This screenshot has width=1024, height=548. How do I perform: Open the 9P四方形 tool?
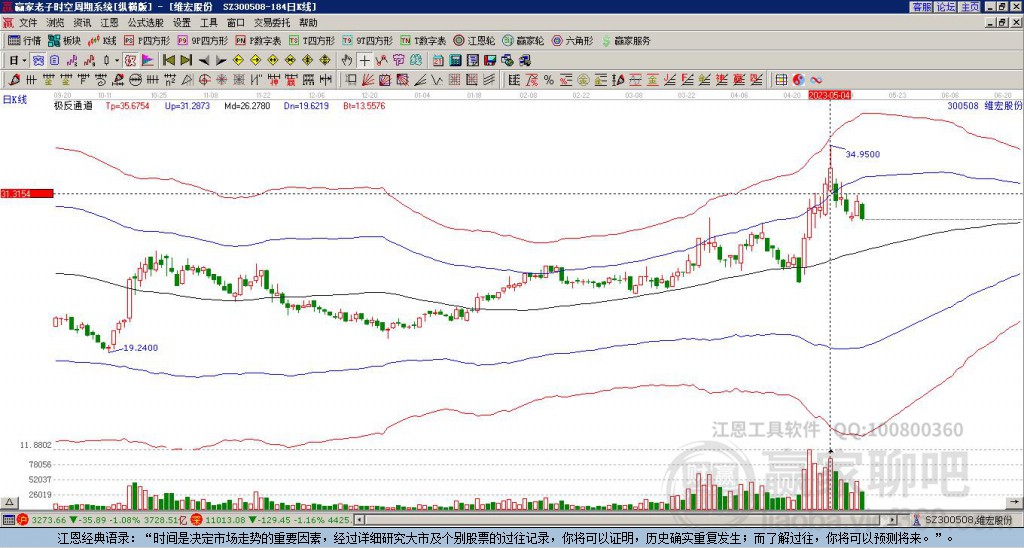(x=203, y=40)
